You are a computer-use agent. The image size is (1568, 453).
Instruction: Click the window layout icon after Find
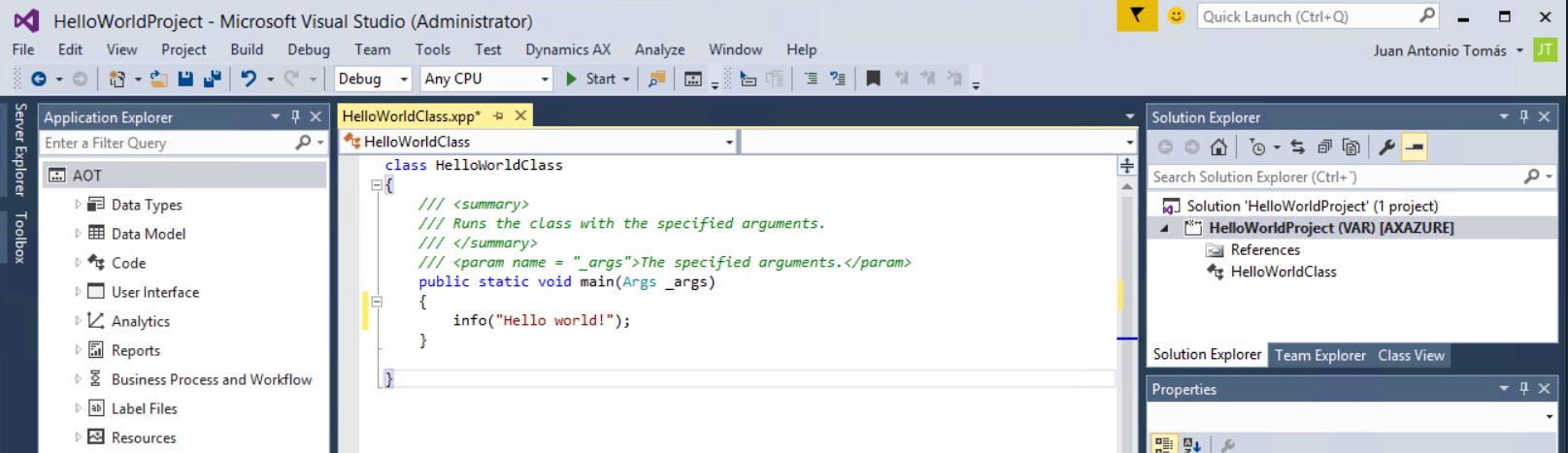pyautogui.click(x=693, y=79)
